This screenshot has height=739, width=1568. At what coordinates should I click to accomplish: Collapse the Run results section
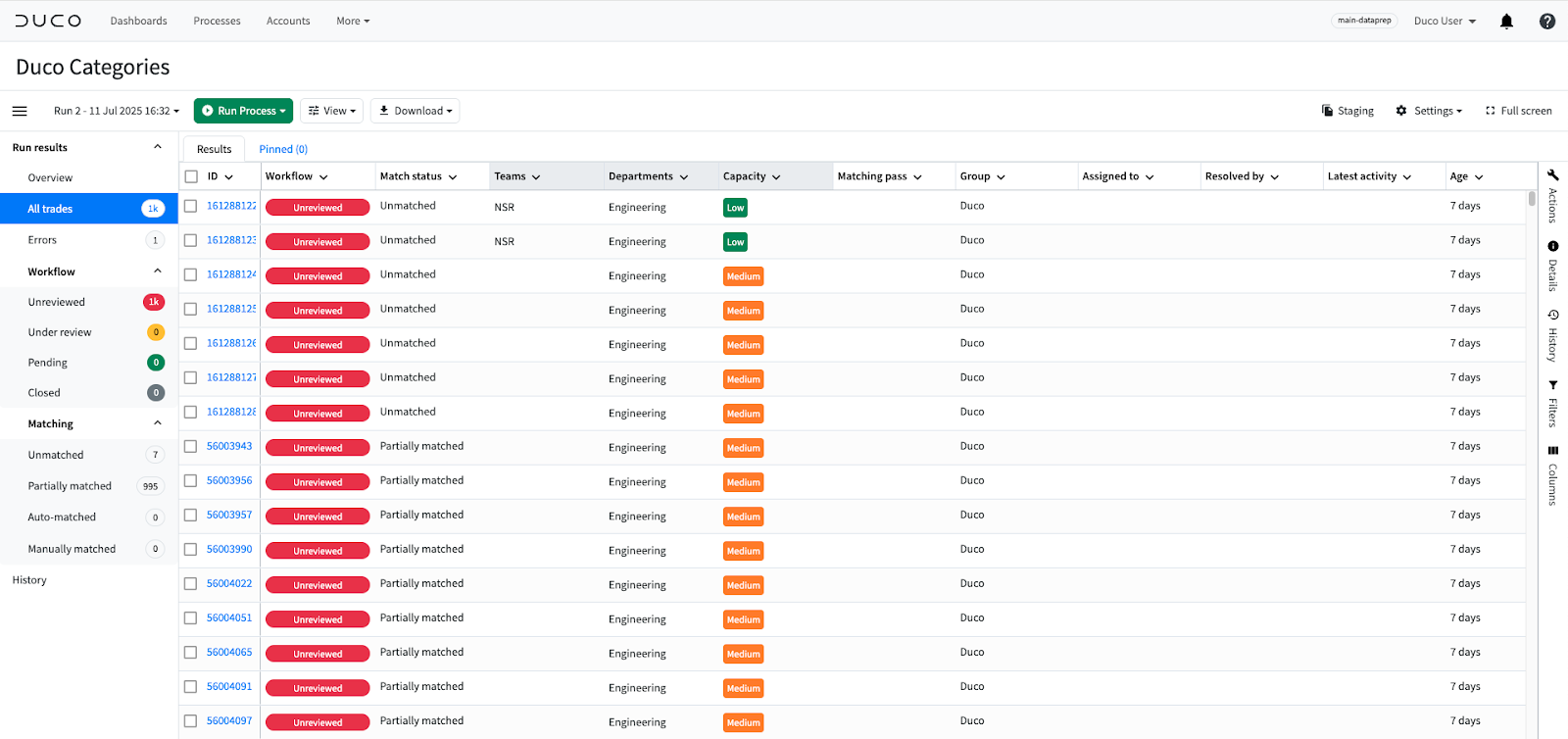tap(158, 147)
